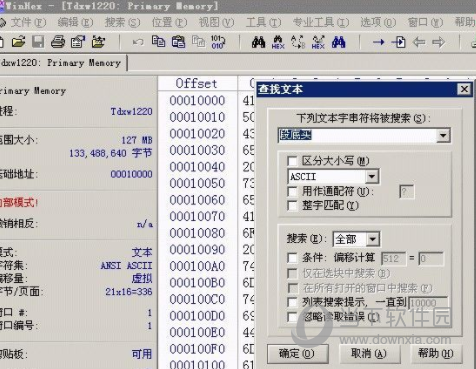Enable the 列表搜索提示 checkbox
This screenshot has height=369, width=476.
[292, 302]
